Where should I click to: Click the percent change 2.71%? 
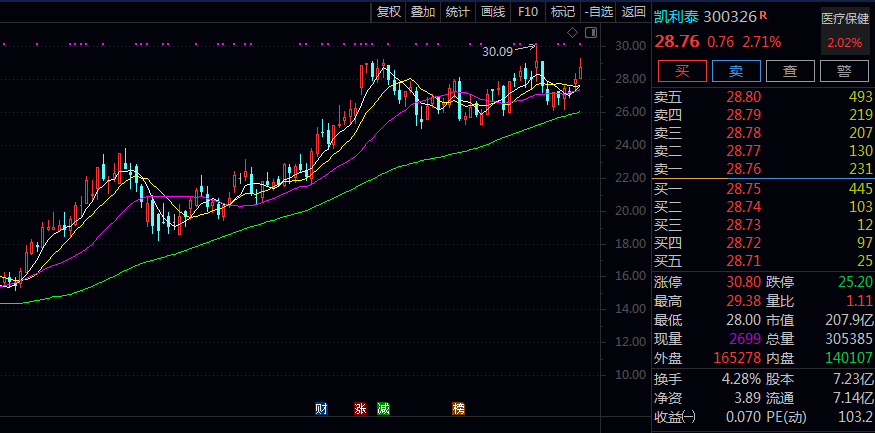pos(762,42)
